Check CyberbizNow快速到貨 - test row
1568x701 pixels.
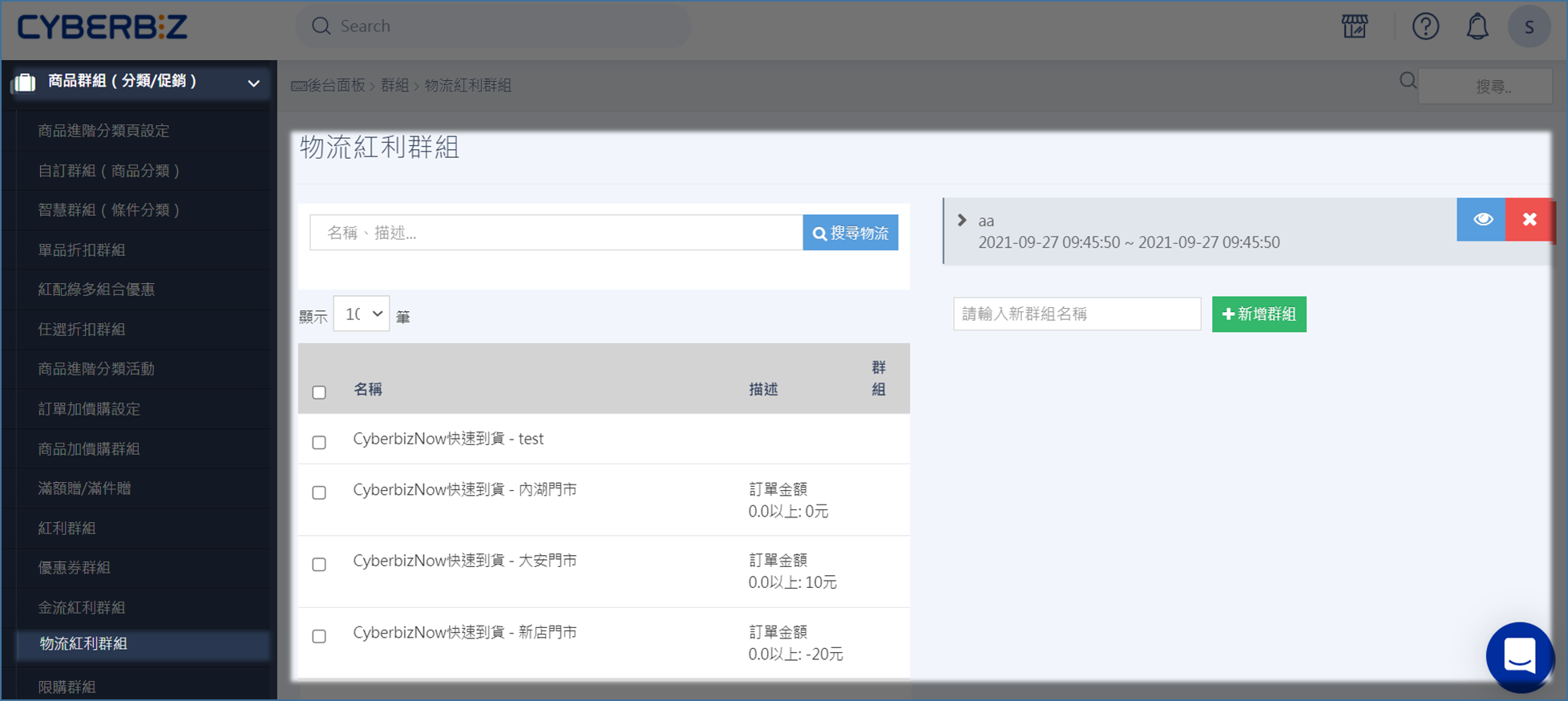pos(319,442)
